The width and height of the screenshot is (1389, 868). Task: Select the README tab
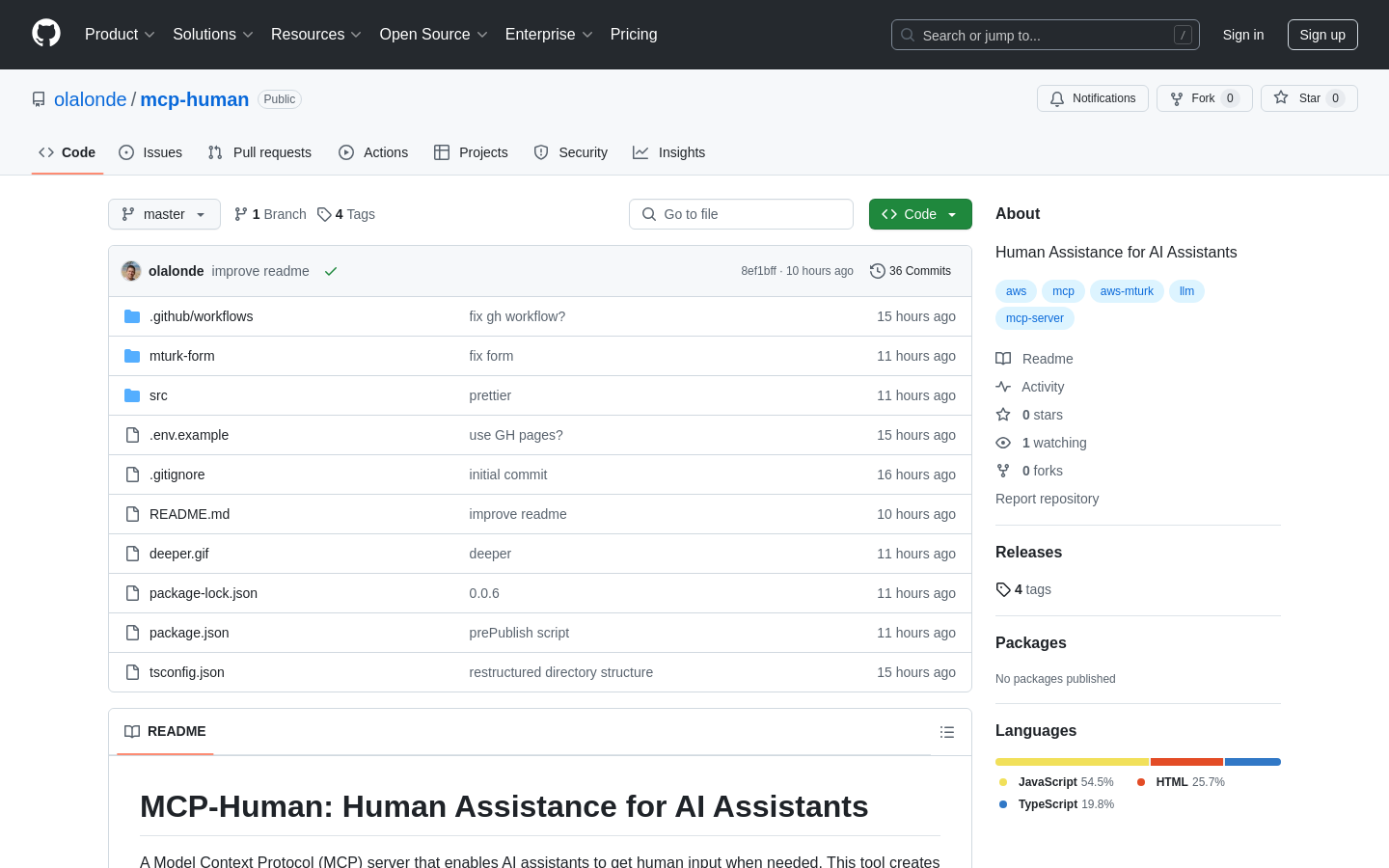coord(165,731)
